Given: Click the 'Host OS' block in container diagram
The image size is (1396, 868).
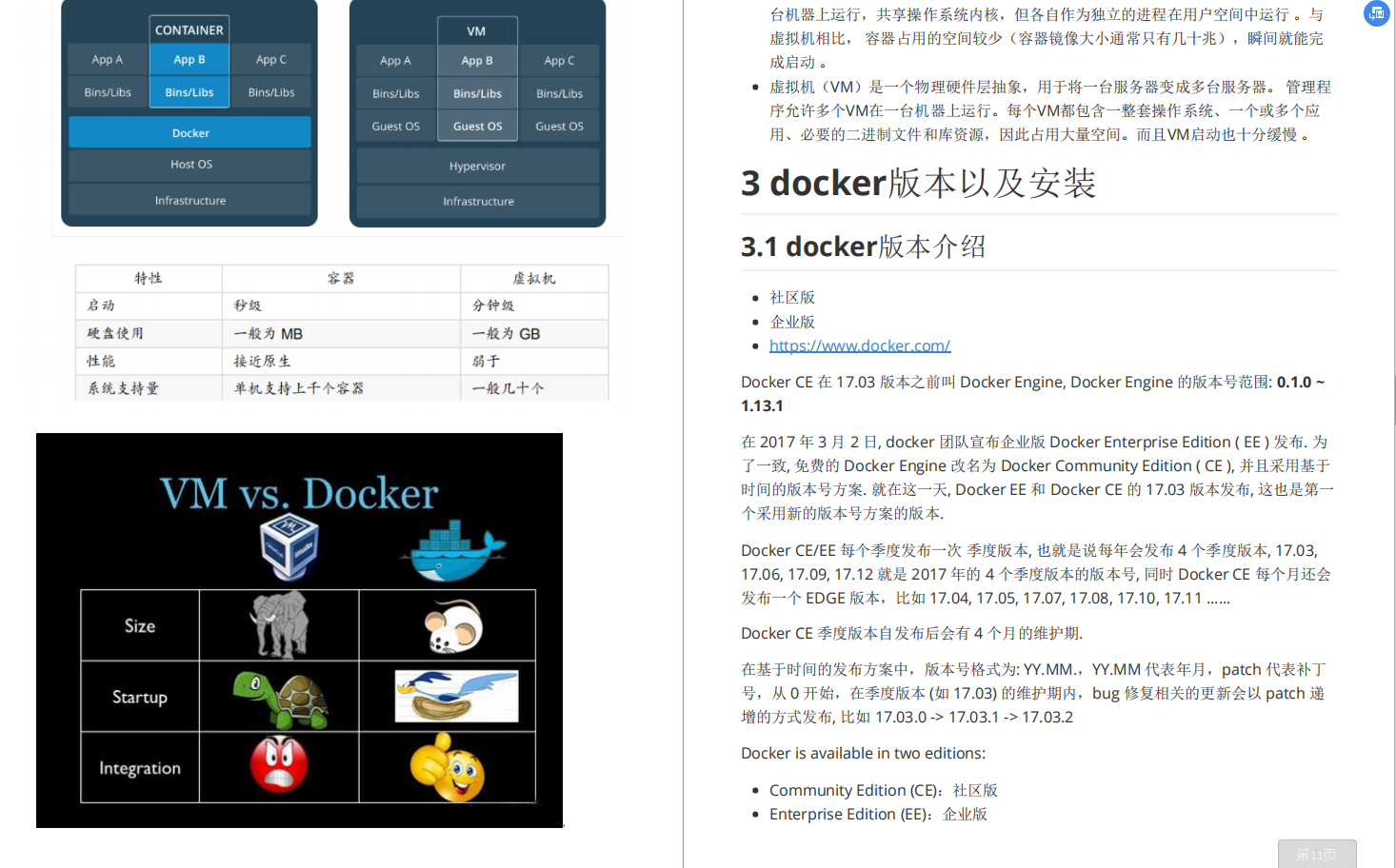Looking at the screenshot, I should pyautogui.click(x=189, y=165).
